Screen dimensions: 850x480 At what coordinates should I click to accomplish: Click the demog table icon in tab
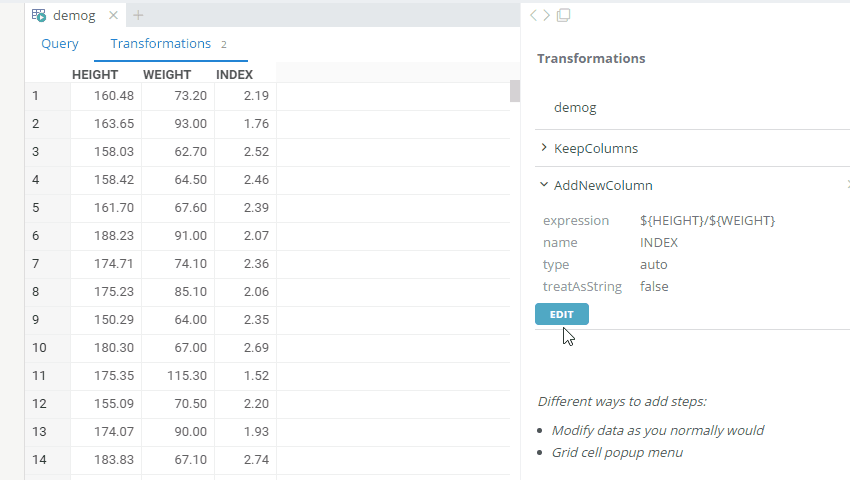point(39,15)
